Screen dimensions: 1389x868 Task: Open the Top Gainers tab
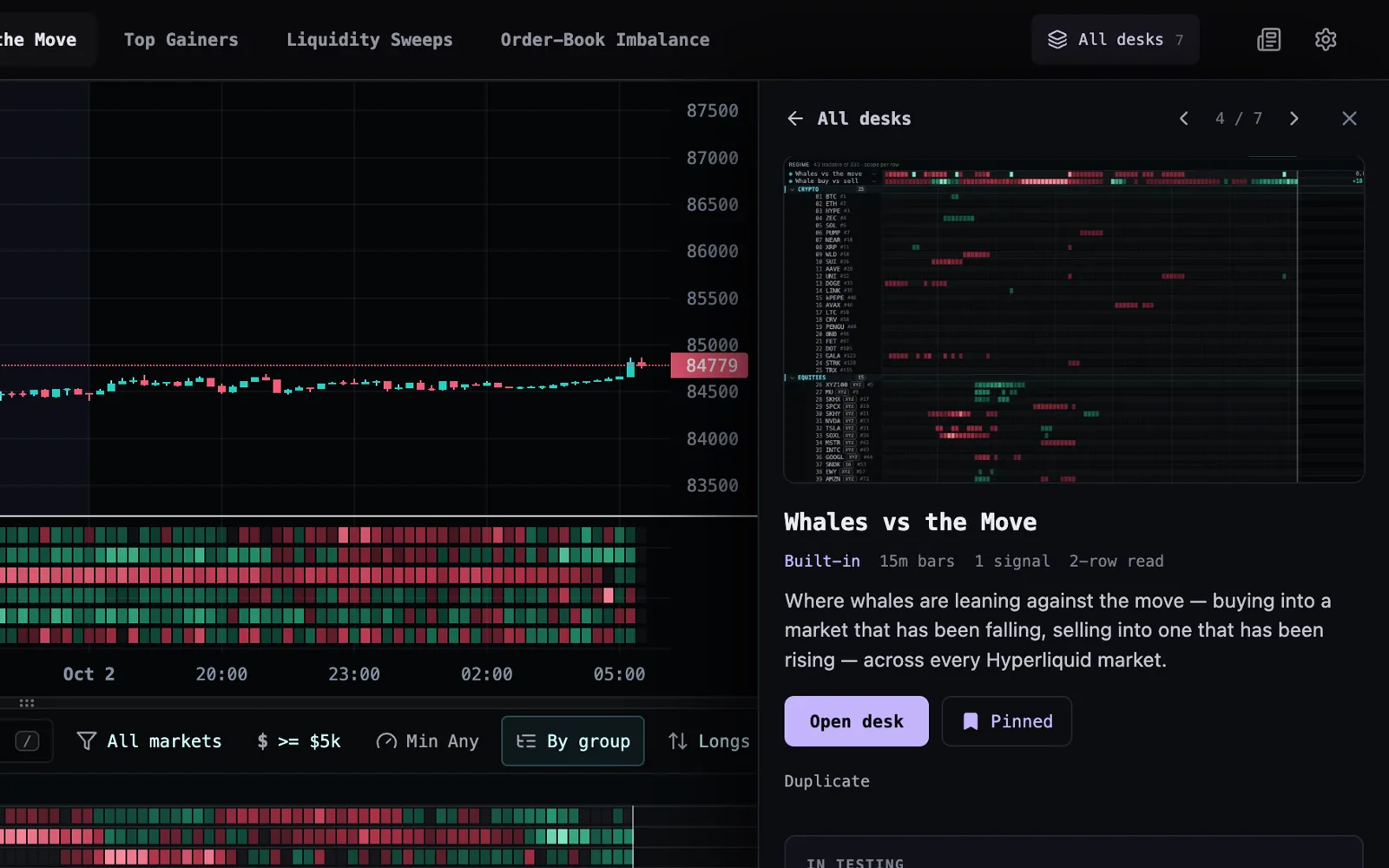181,40
